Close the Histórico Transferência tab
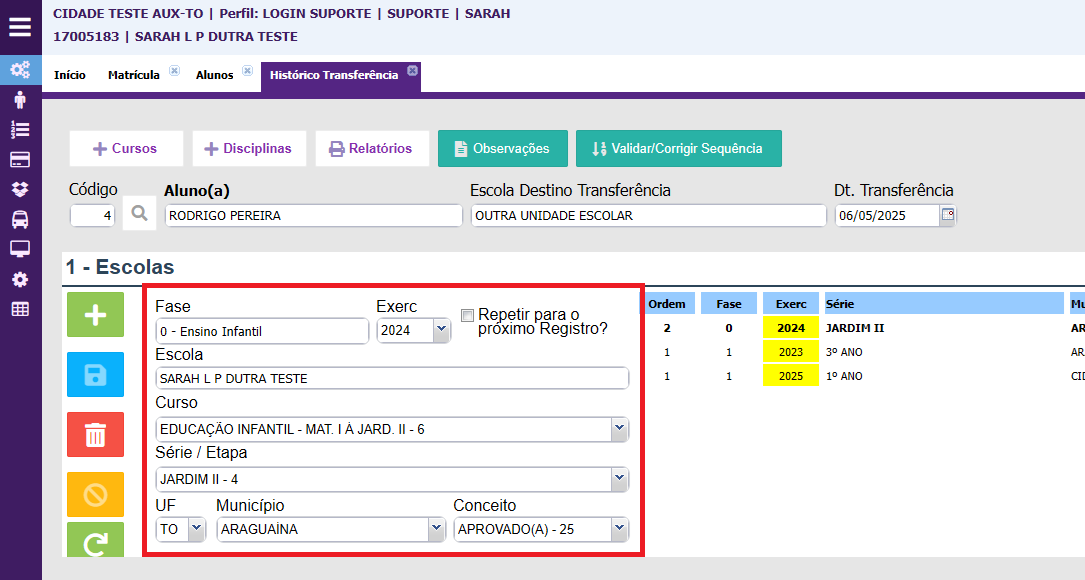The height and width of the screenshot is (580, 1085). click(411, 71)
